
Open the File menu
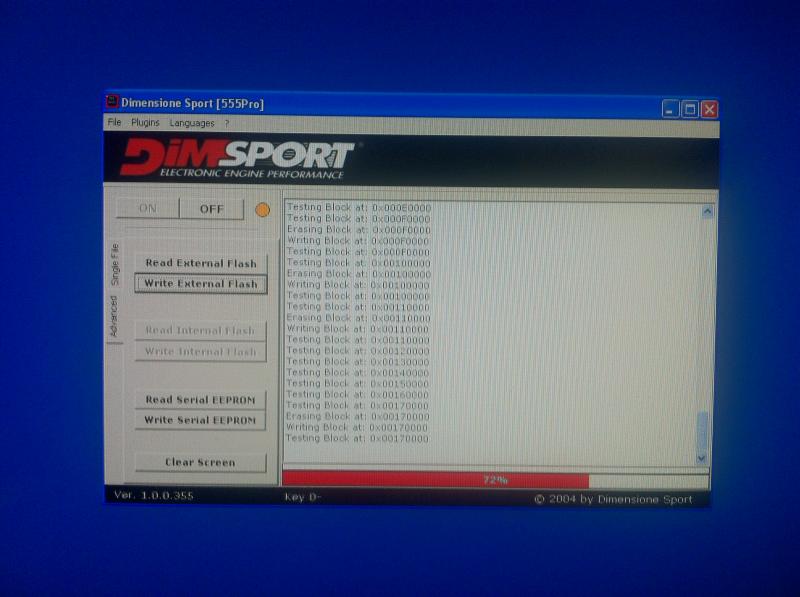pos(114,122)
